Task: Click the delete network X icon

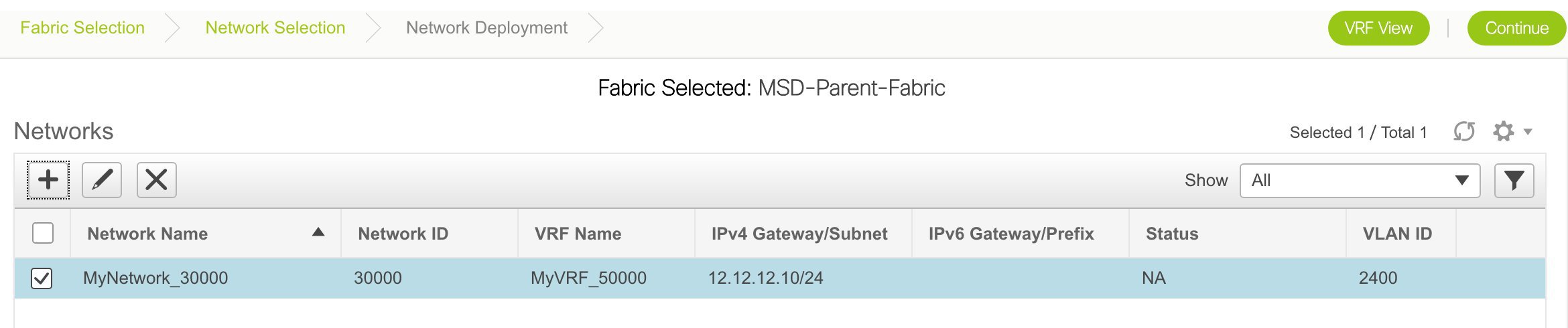Action: (x=157, y=180)
